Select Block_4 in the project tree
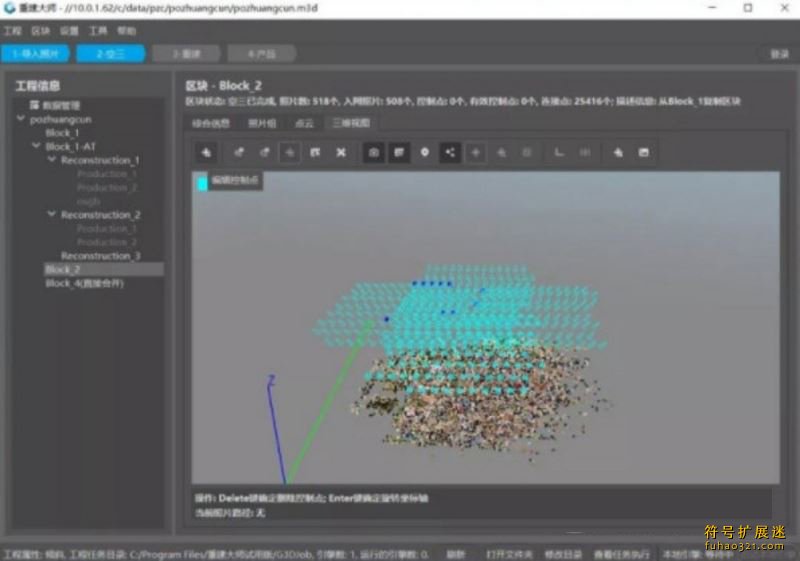 [x=84, y=283]
